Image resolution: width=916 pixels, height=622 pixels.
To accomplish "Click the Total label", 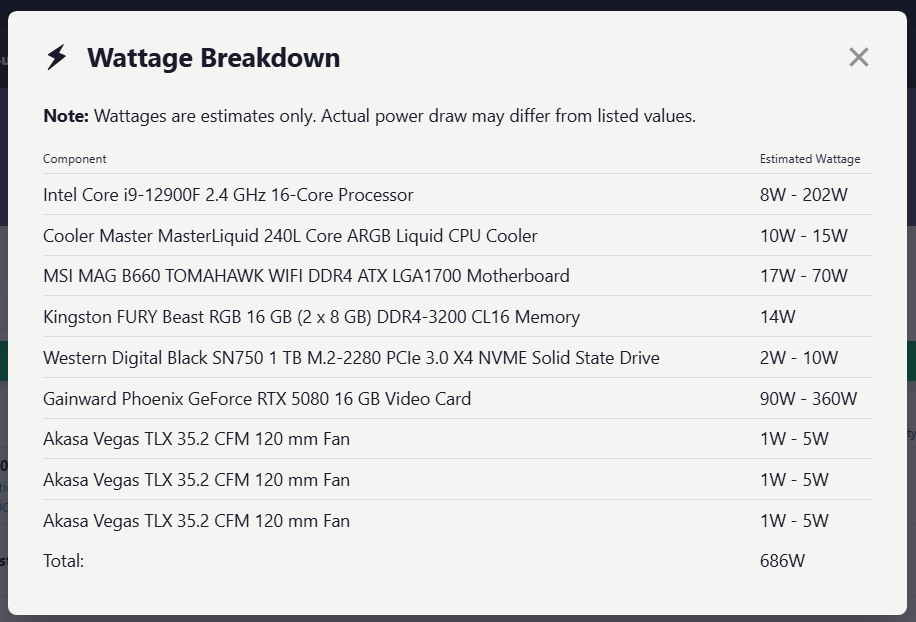I will [x=64, y=561].
